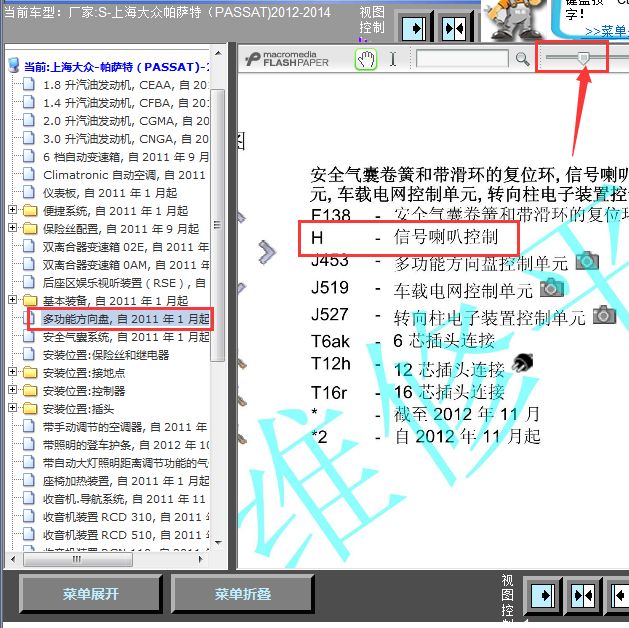629x628 pixels.
Task: Click the FlashPaper zoom slider handle
Action: 583,59
